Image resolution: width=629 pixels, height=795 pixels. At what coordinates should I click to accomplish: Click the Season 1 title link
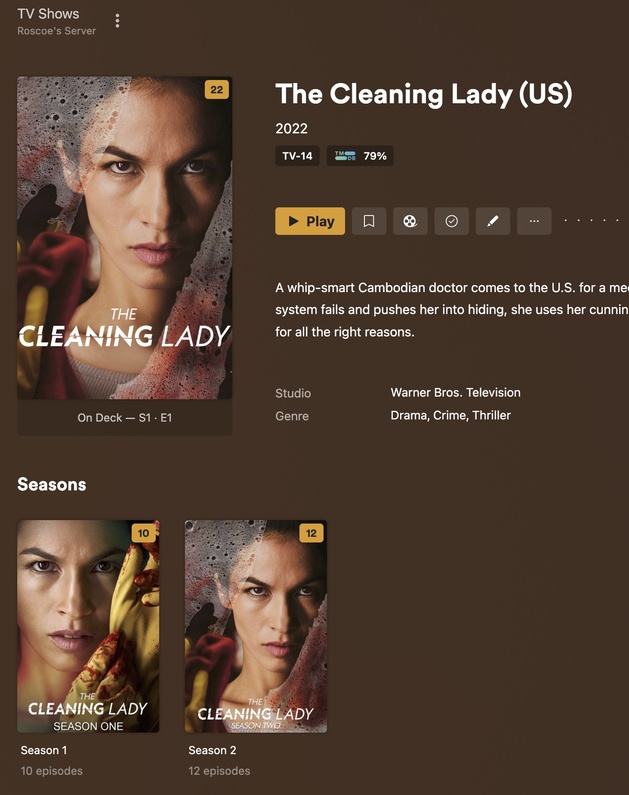click(x=44, y=750)
